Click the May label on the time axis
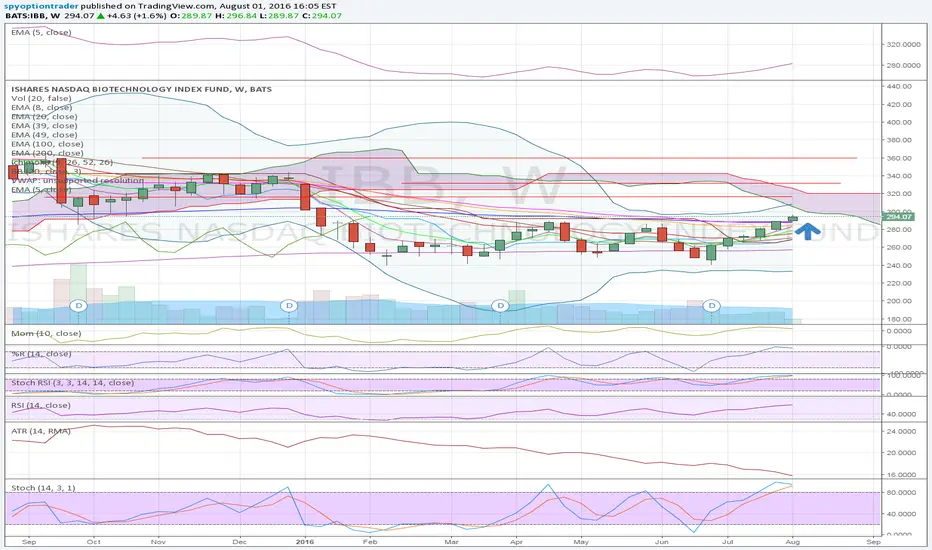932x550 pixels. [581, 542]
